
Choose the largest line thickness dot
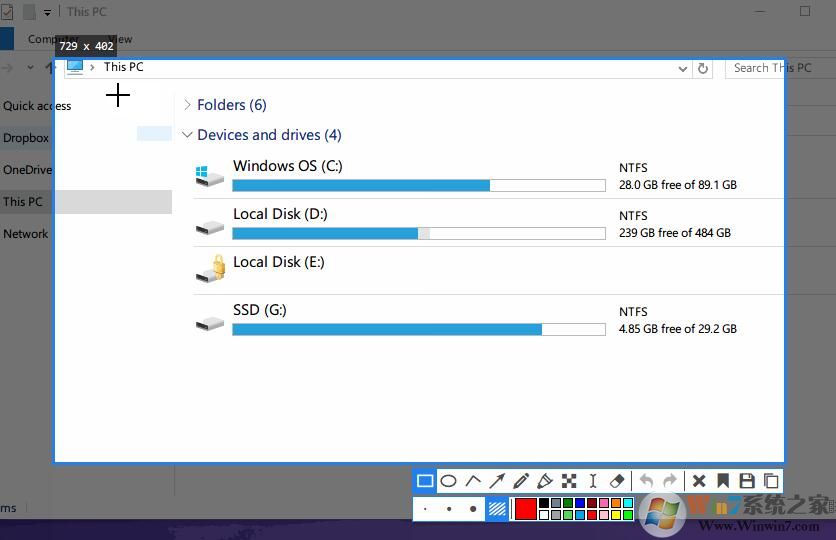(x=473, y=509)
